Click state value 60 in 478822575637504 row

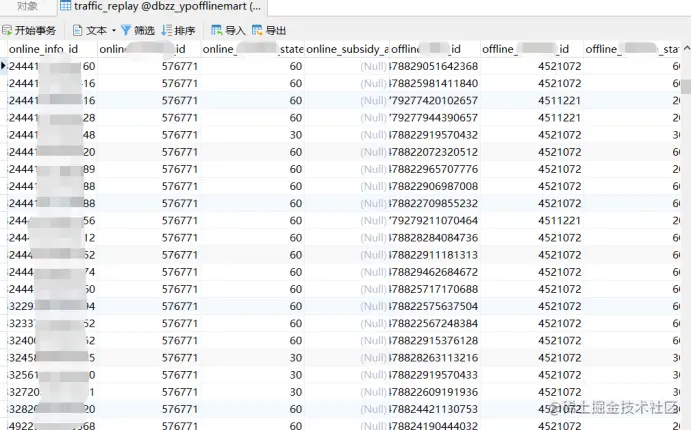click(x=296, y=306)
